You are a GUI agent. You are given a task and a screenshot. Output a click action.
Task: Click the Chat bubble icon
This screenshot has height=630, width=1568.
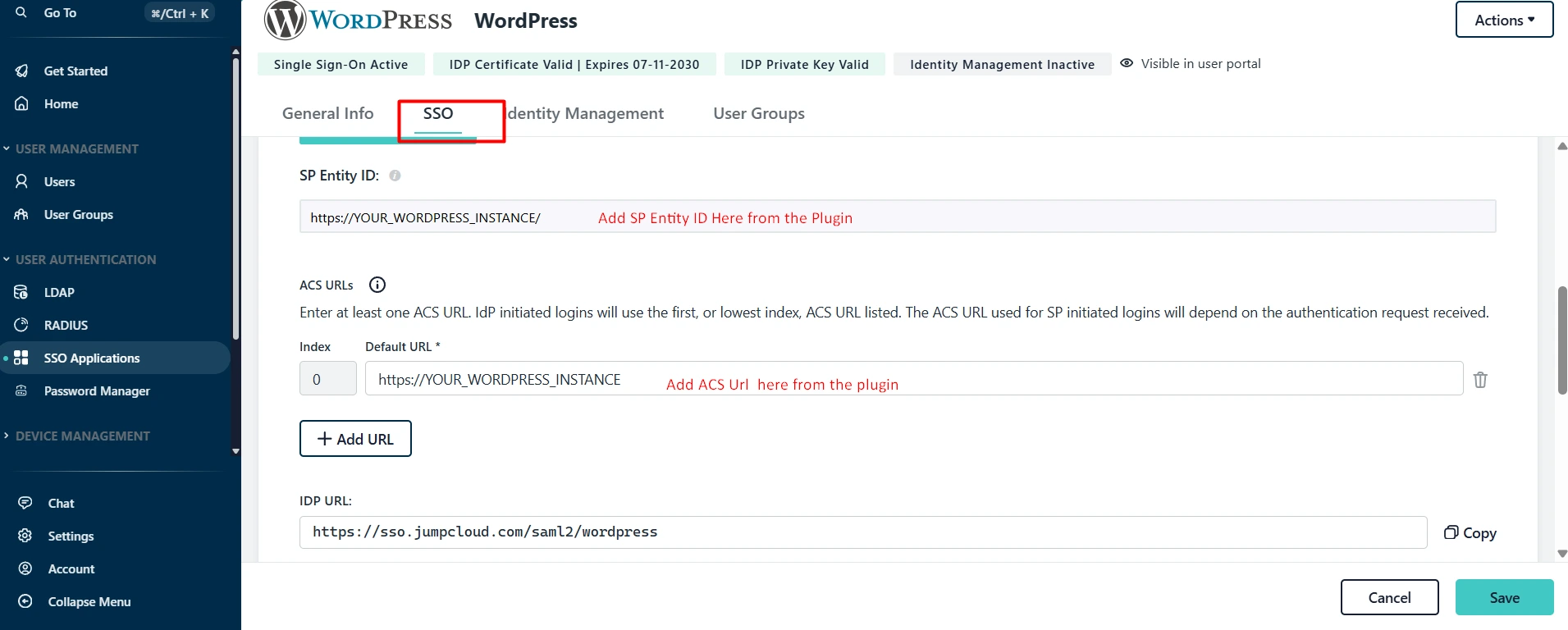click(x=25, y=503)
